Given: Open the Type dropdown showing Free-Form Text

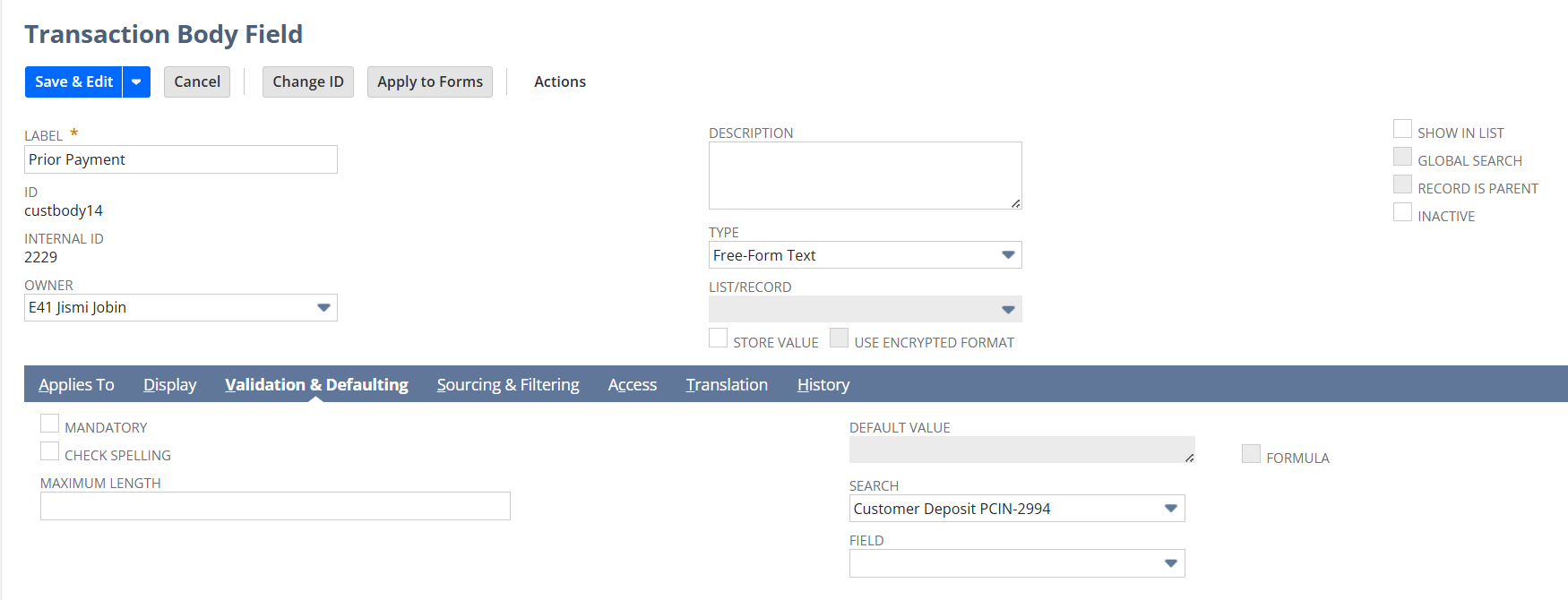Looking at the screenshot, I should [x=1008, y=255].
